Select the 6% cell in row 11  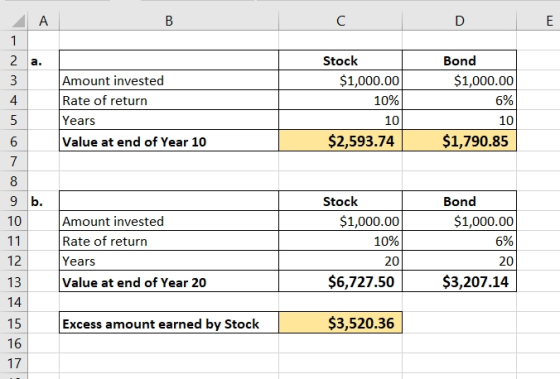tap(459, 241)
